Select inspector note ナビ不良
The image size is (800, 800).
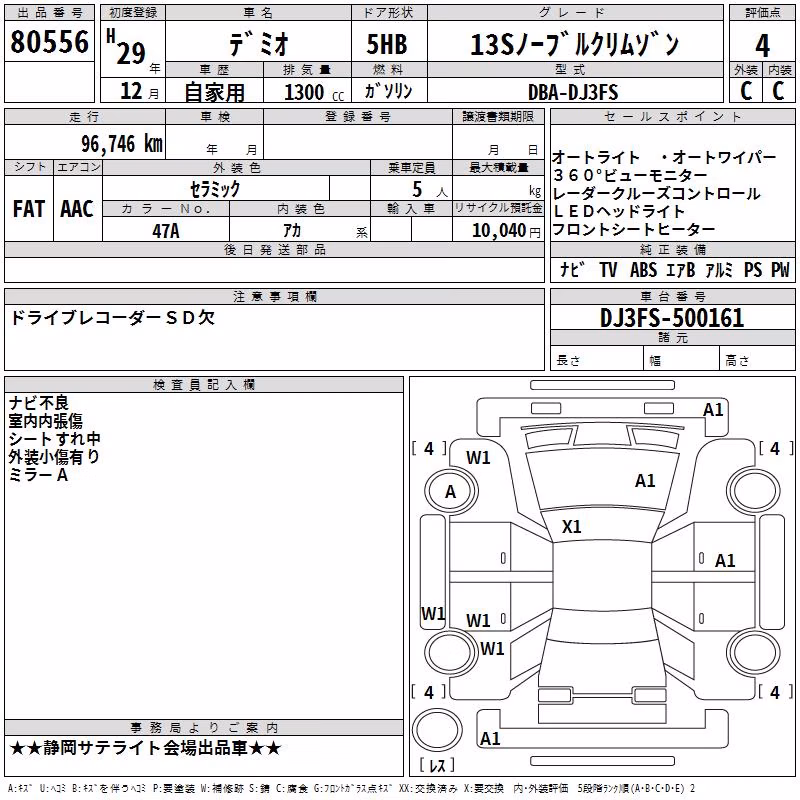(x=38, y=403)
